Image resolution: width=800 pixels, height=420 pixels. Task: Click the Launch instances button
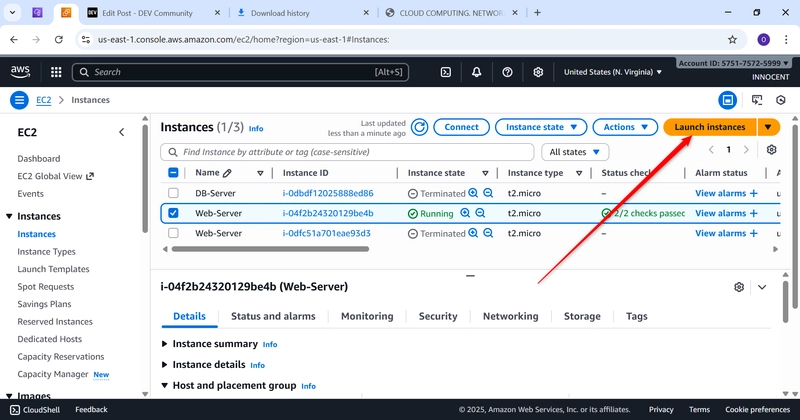pyautogui.click(x=710, y=127)
